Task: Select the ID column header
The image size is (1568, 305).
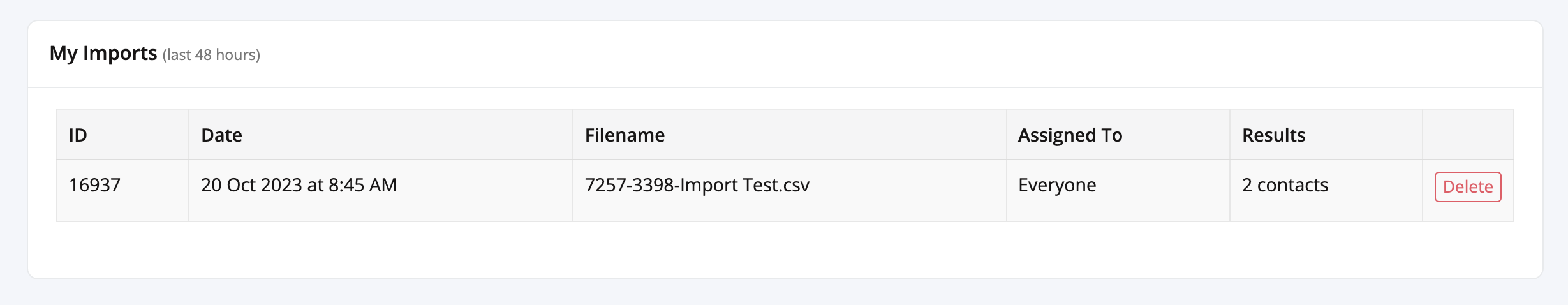Action: (122, 135)
